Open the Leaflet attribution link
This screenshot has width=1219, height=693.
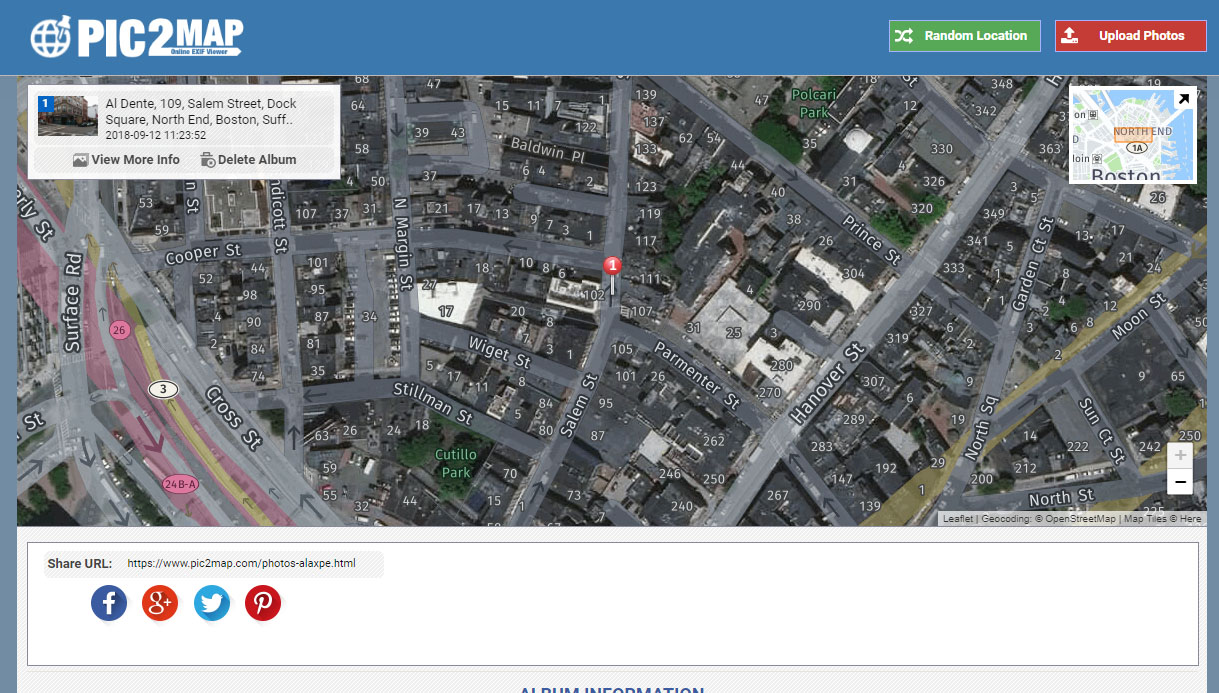[958, 519]
